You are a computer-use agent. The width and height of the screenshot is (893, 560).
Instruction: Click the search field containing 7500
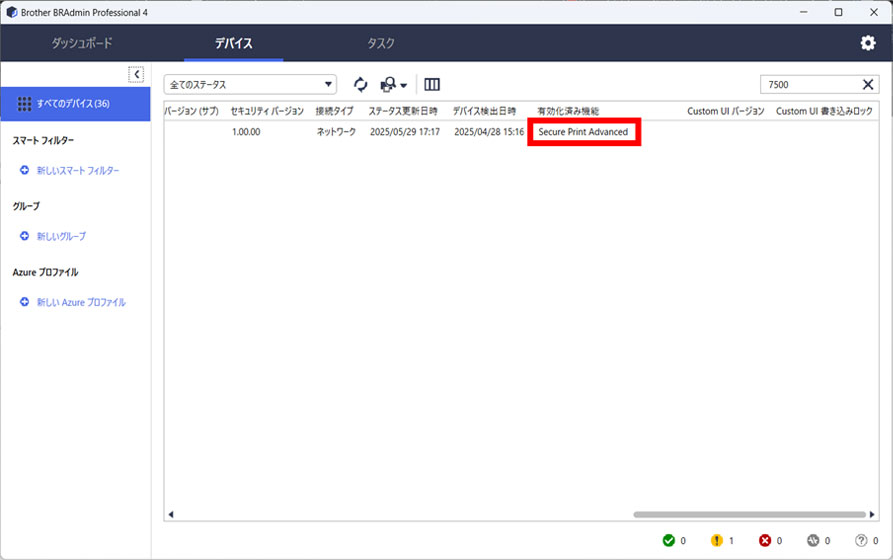808,85
